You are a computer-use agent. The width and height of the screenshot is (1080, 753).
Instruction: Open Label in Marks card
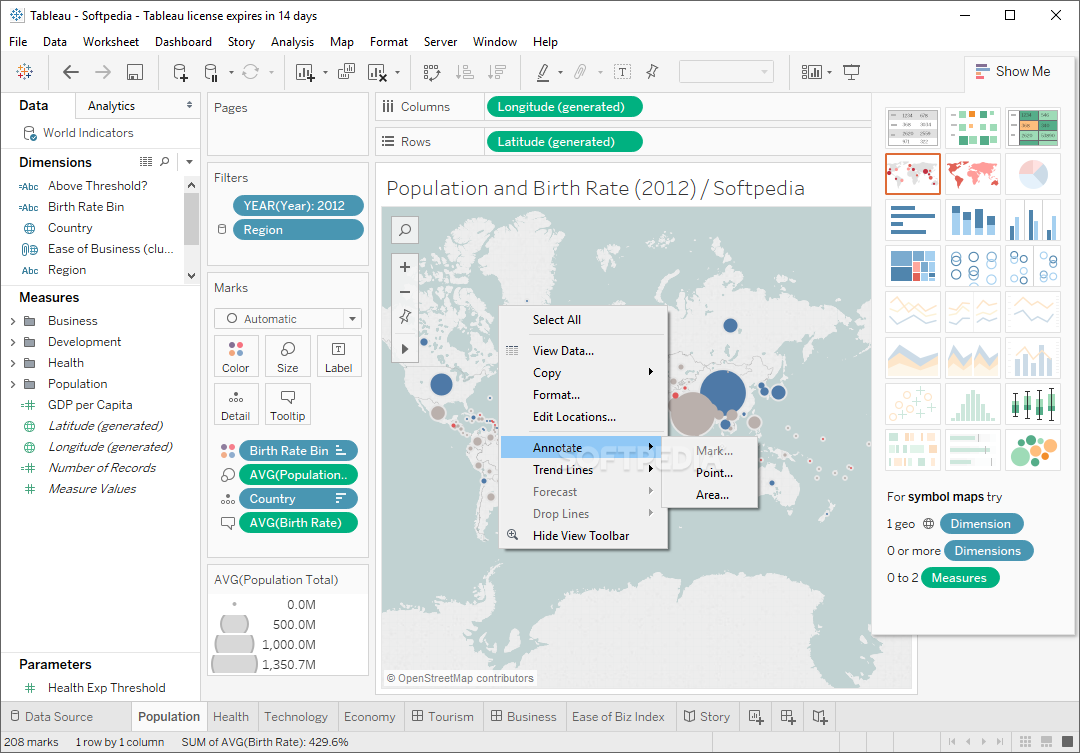(338, 355)
